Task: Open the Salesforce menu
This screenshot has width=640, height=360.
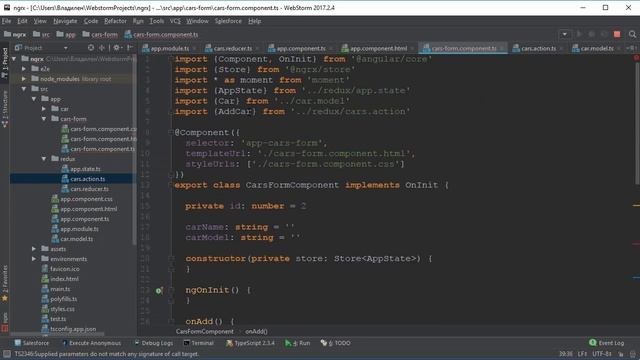Action: 228,21
